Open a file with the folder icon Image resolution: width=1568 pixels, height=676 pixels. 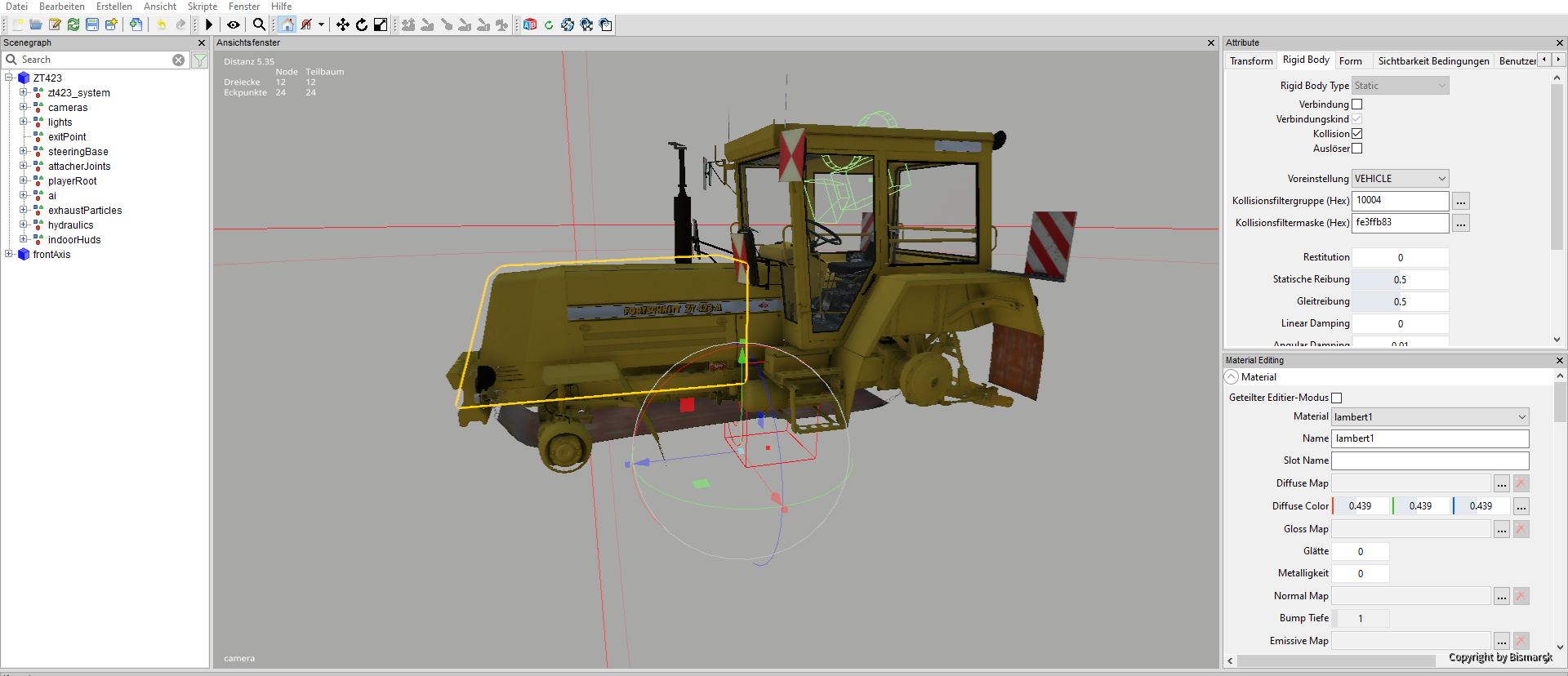click(36, 24)
